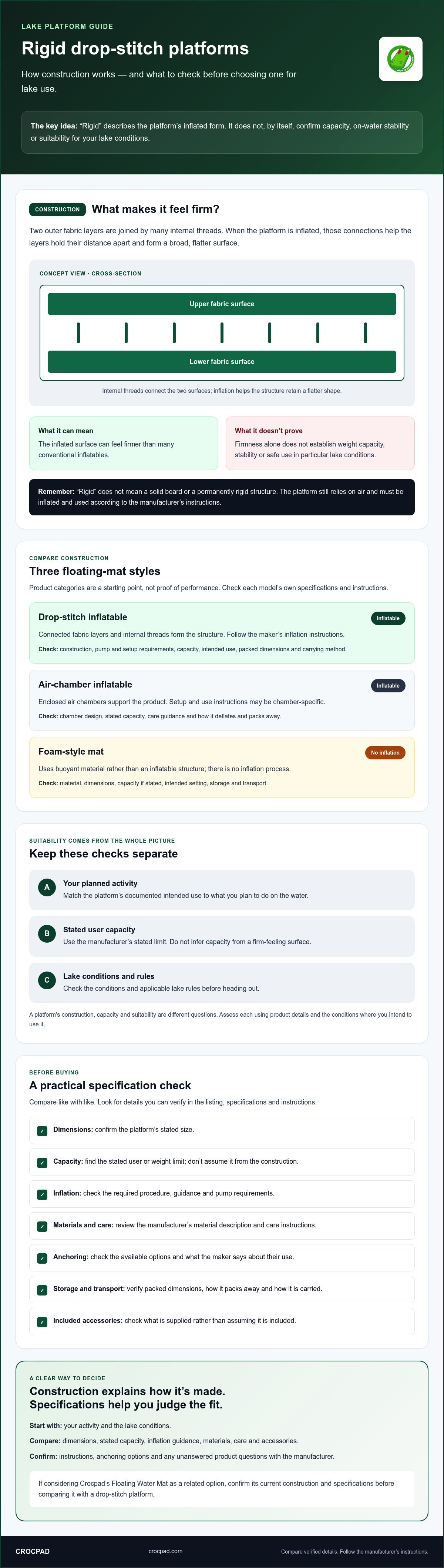This screenshot has width=444, height=1568.
Task: Open the crocpad.com footer link
Action: click(165, 1551)
